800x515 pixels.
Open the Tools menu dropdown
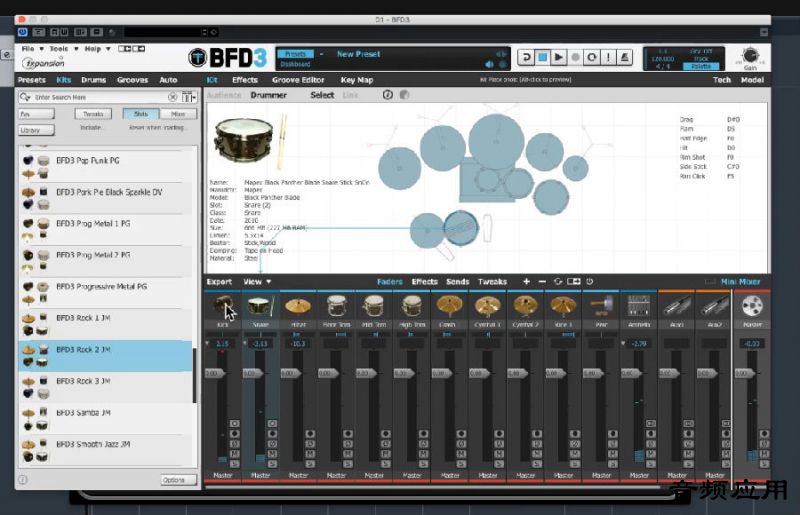pos(63,48)
